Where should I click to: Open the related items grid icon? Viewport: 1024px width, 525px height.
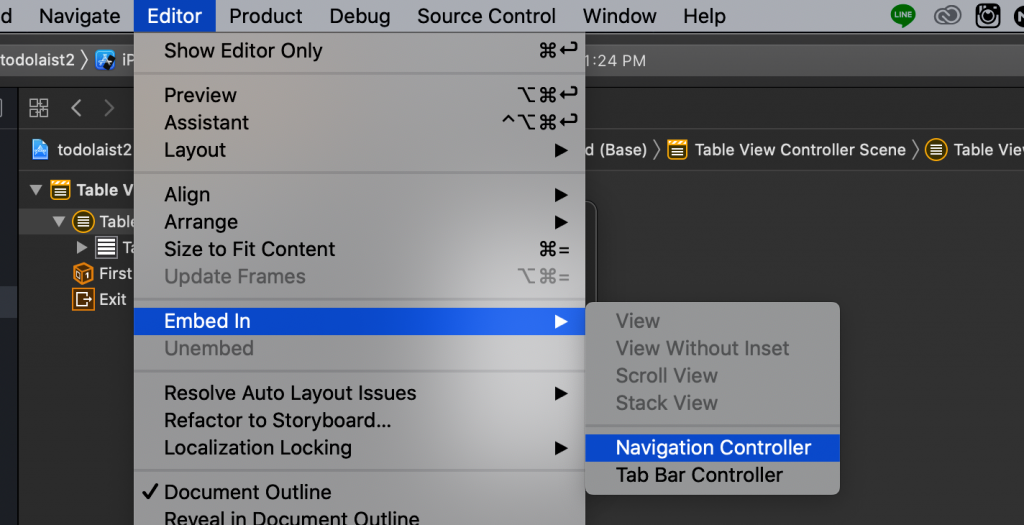pos(39,108)
